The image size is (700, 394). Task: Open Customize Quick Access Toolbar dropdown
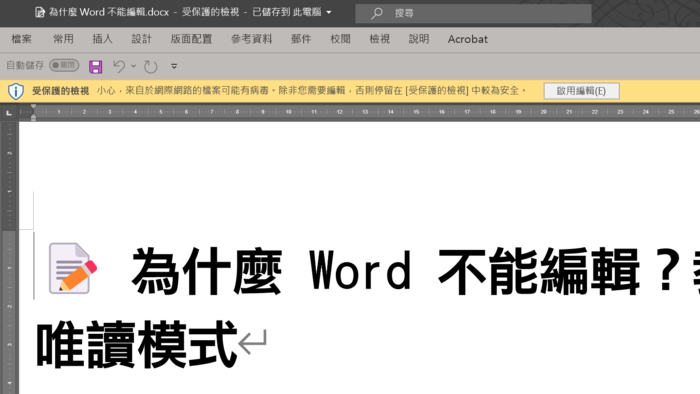click(x=174, y=66)
